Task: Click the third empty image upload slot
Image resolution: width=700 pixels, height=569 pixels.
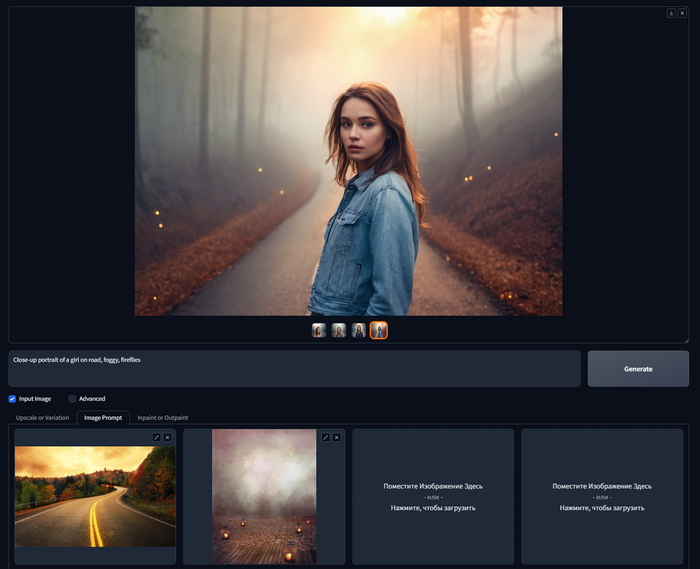Action: point(433,497)
